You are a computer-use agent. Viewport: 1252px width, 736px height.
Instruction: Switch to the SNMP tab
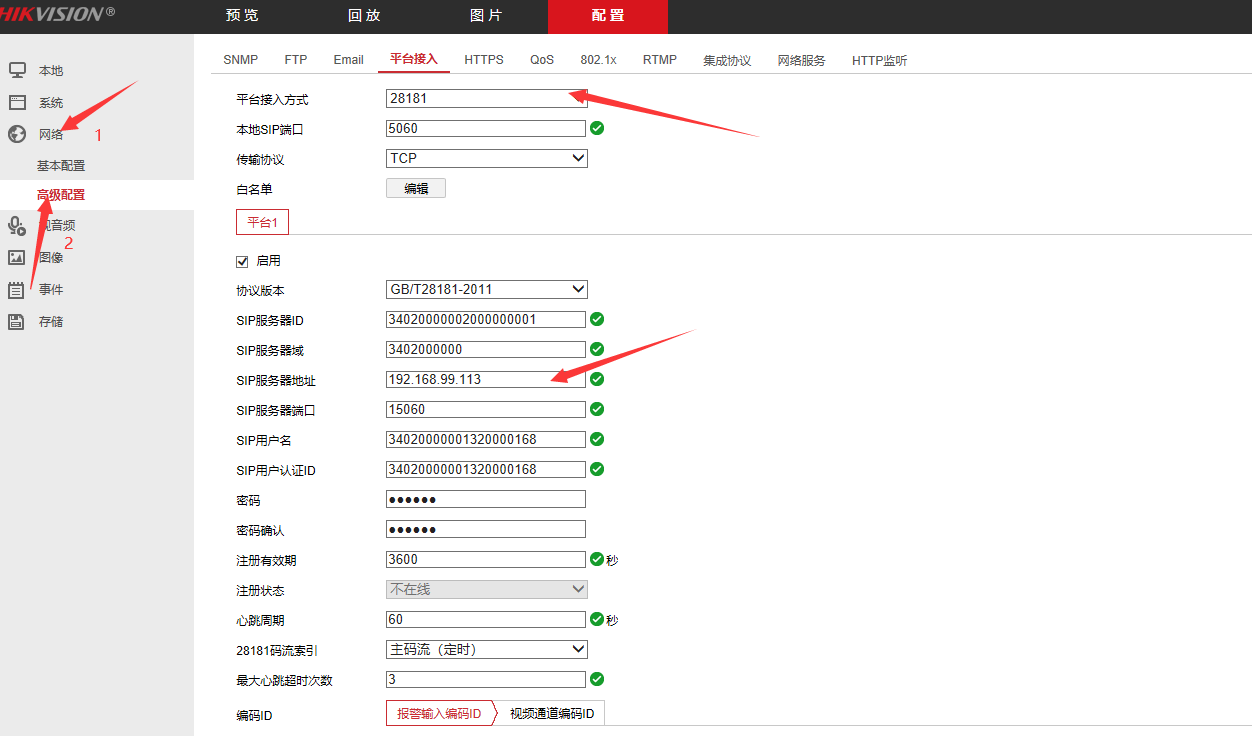240,60
